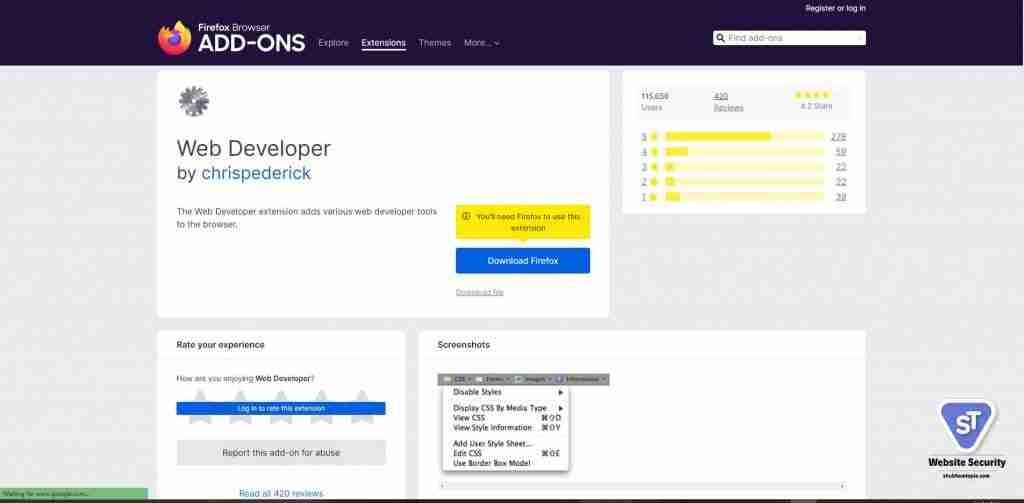
Task: Click the Download file link
Action: coord(479,292)
